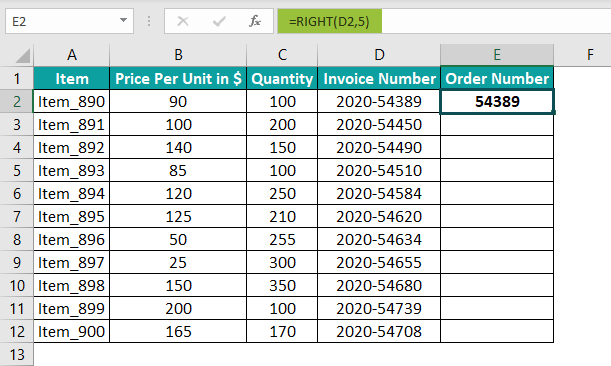This screenshot has width=611, height=366.
Task: Click price cell '165' in row 12
Action: 178,331
